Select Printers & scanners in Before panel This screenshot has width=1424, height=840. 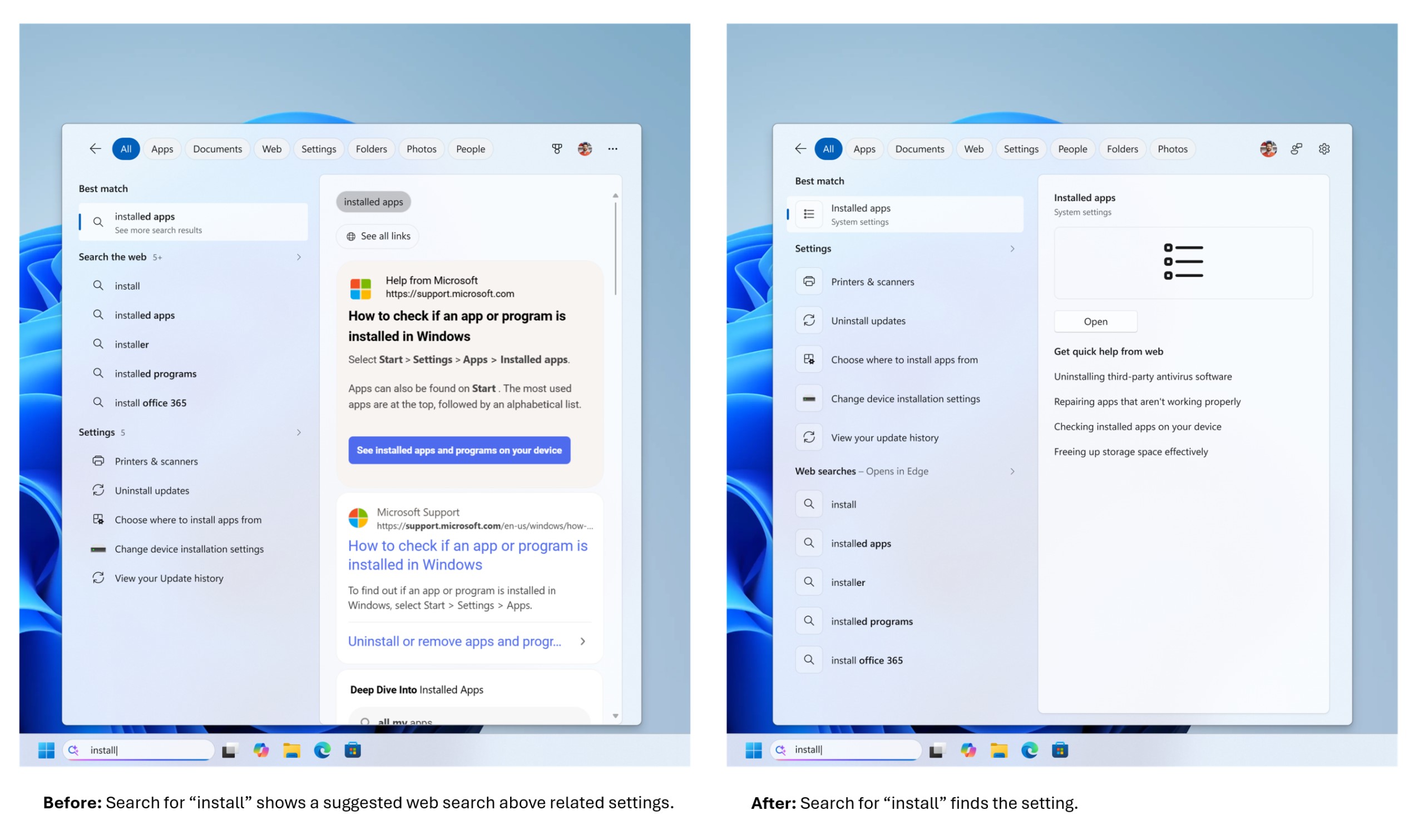tap(193, 461)
